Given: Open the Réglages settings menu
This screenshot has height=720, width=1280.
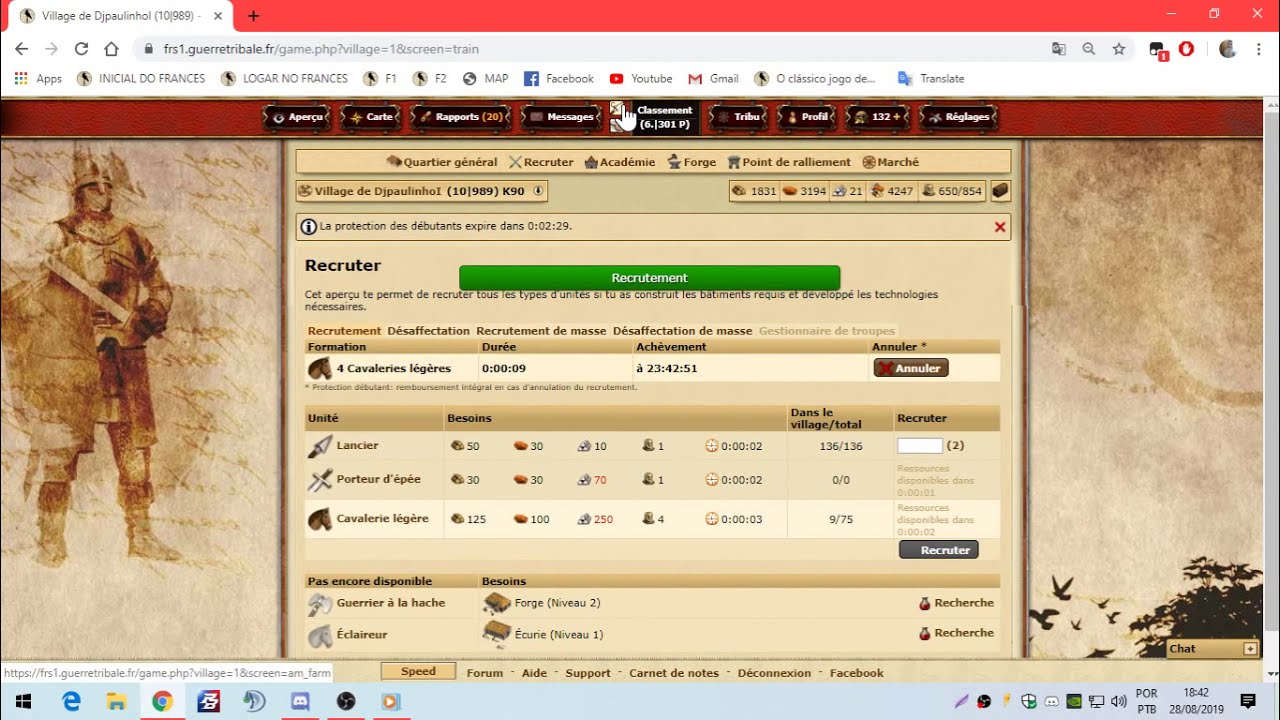Looking at the screenshot, I should point(958,117).
